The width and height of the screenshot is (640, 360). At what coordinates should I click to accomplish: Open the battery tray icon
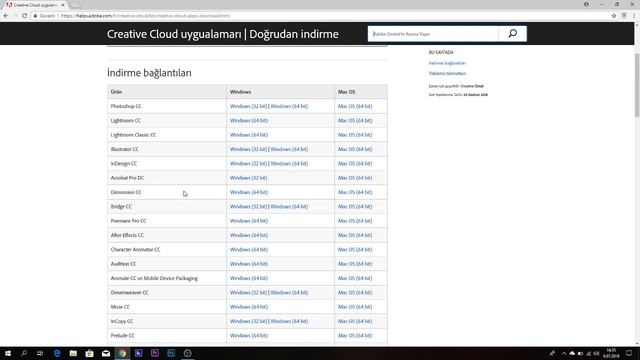580,353
